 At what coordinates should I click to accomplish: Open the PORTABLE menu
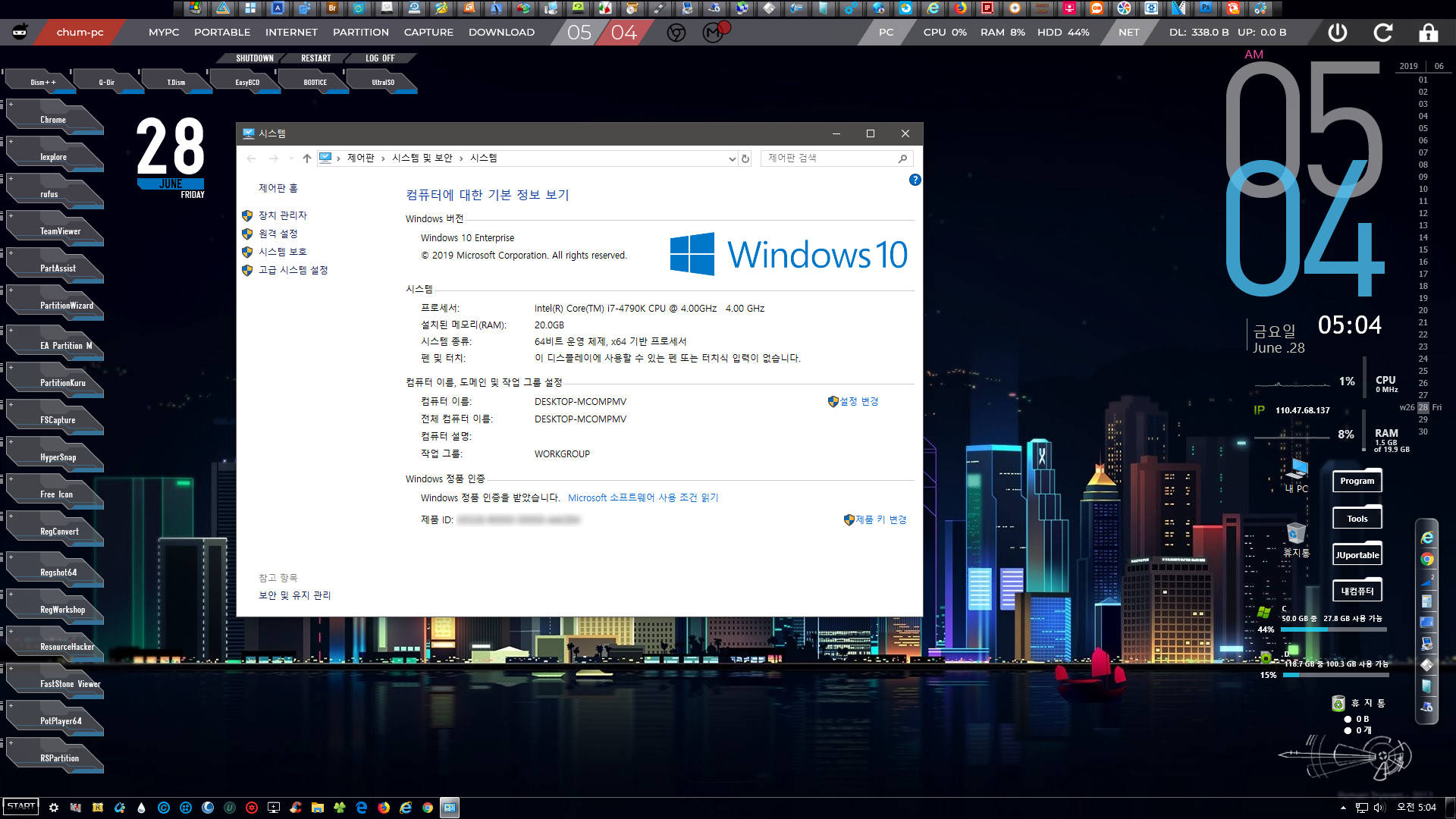[x=222, y=33]
